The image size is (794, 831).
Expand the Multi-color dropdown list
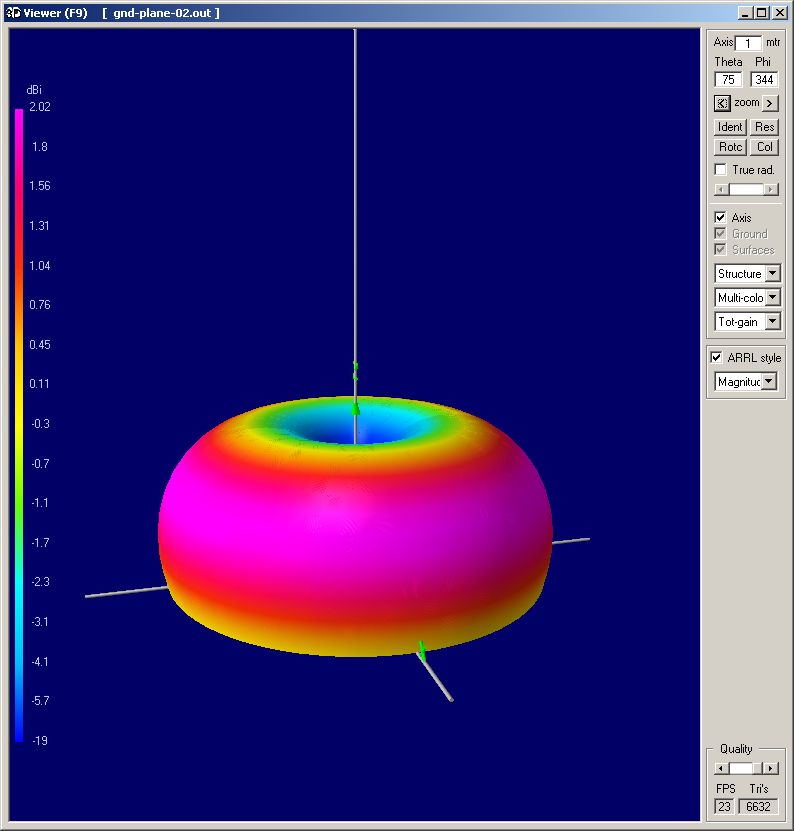pyautogui.click(x=772, y=298)
